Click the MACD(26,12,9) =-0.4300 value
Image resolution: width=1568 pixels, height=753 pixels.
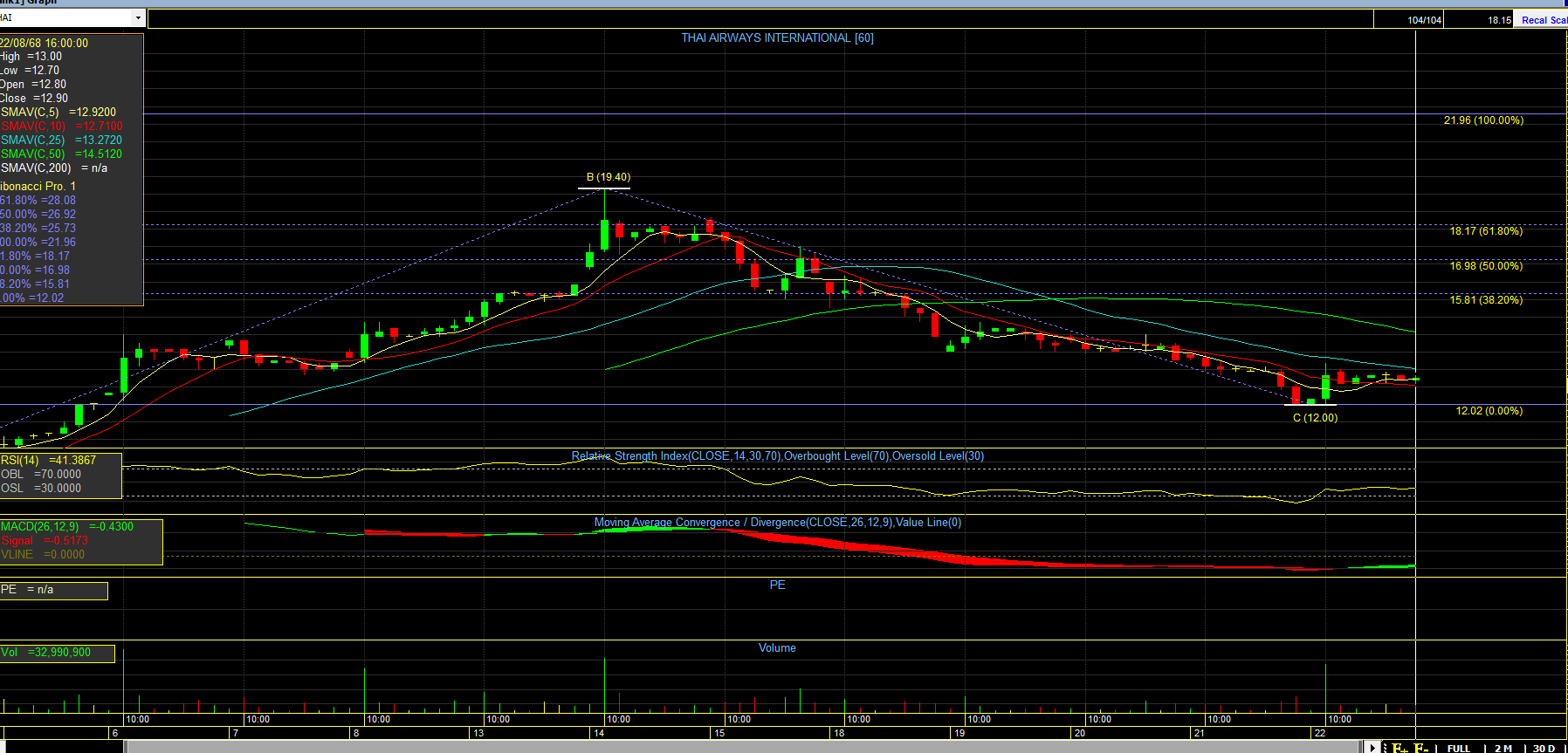67,527
